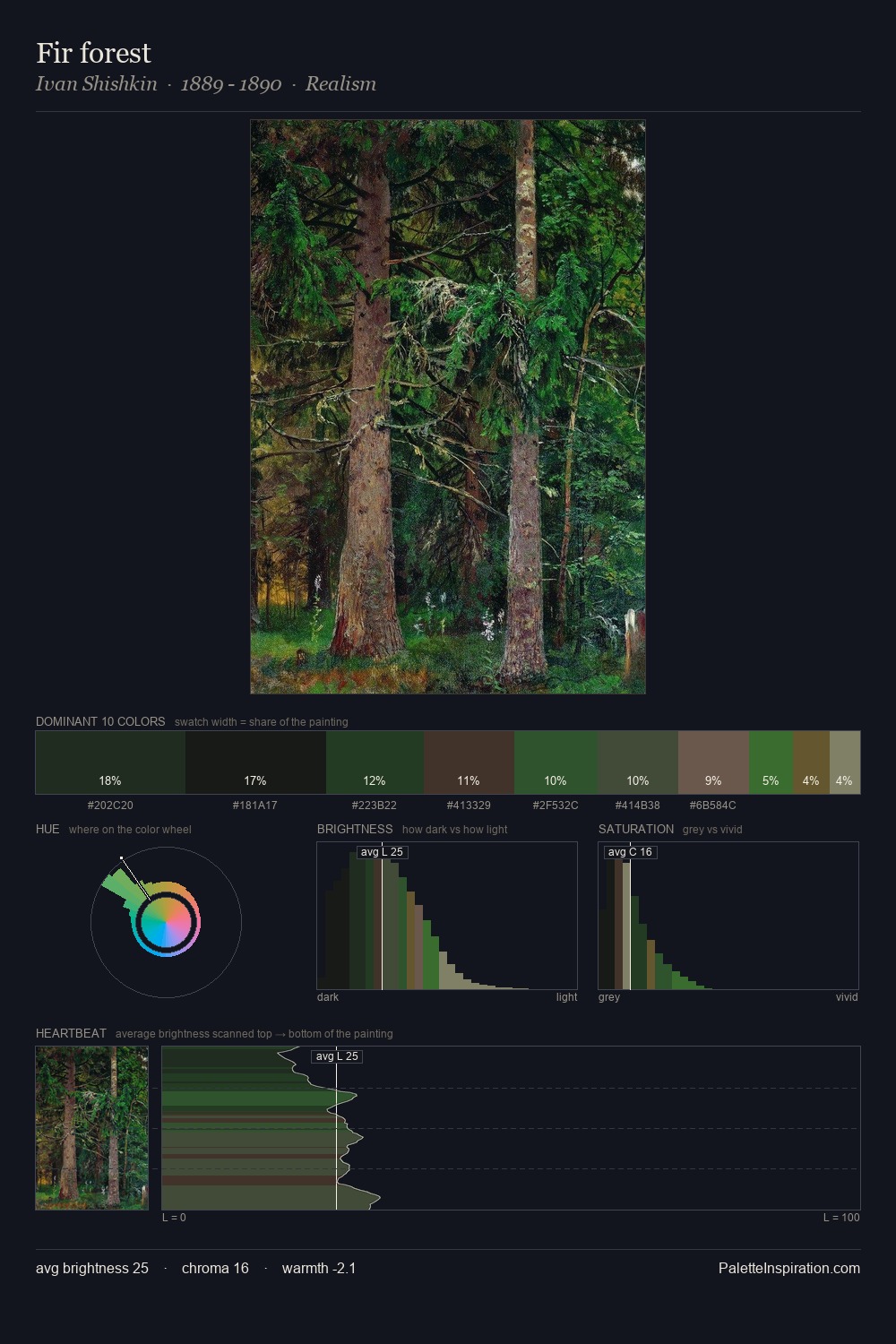
Task: Select the 18% swatch #202C20
Action: (x=110, y=762)
